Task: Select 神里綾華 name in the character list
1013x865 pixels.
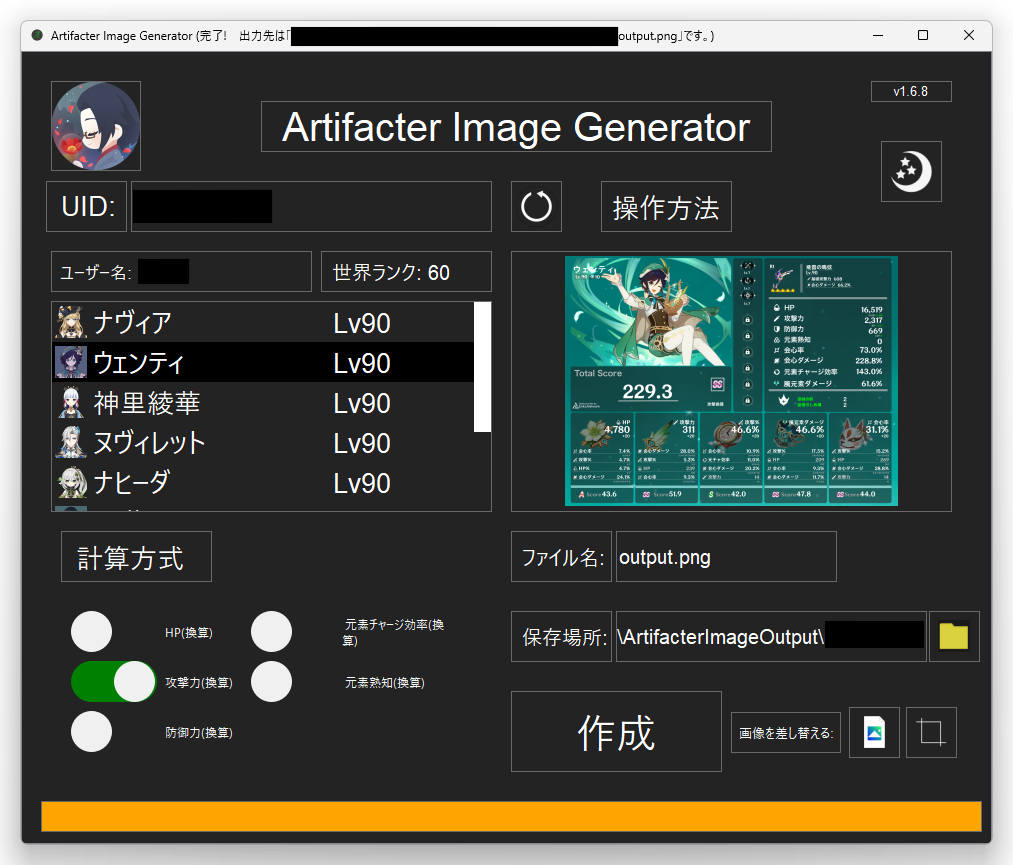Action: point(147,402)
